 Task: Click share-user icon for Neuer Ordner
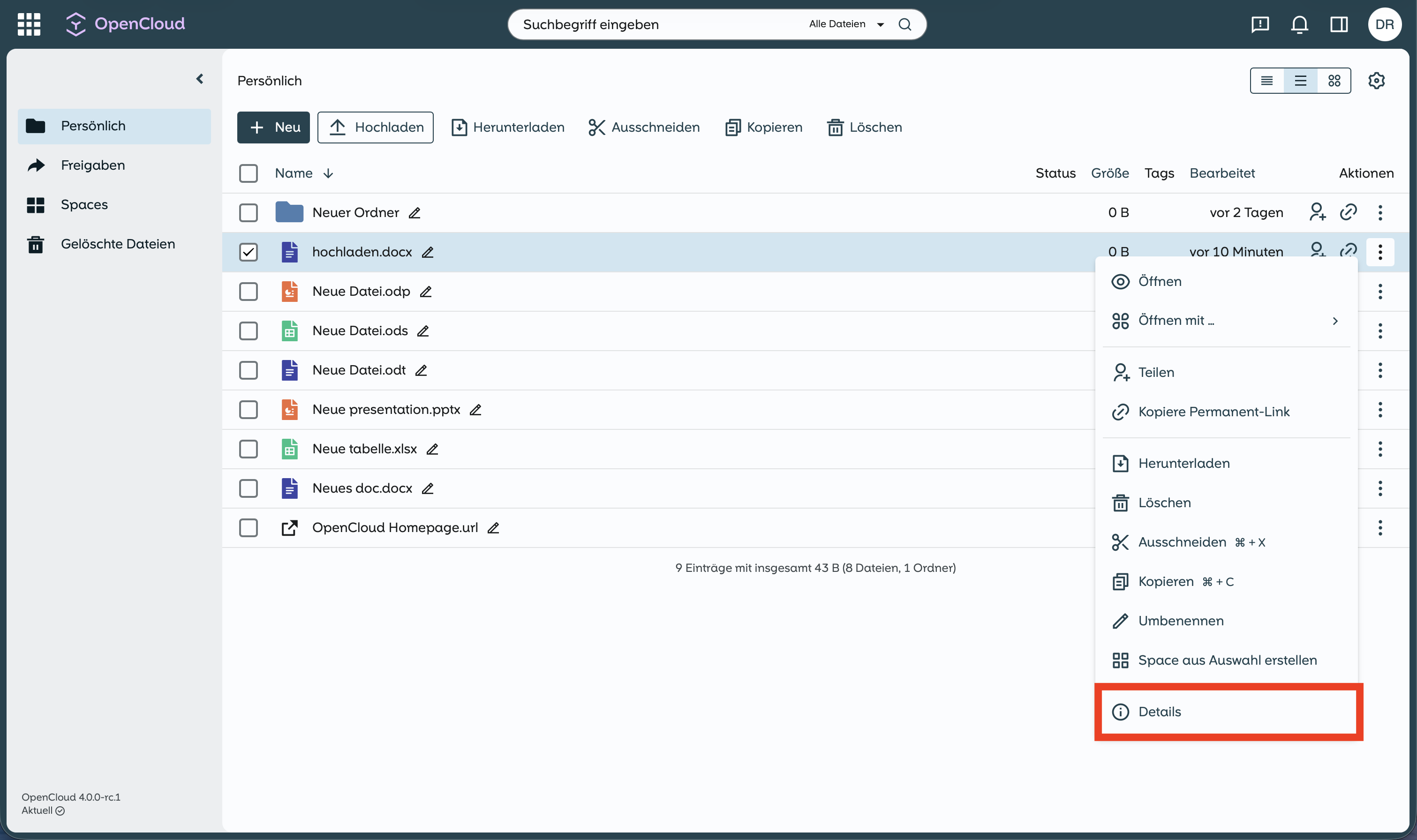click(x=1317, y=212)
